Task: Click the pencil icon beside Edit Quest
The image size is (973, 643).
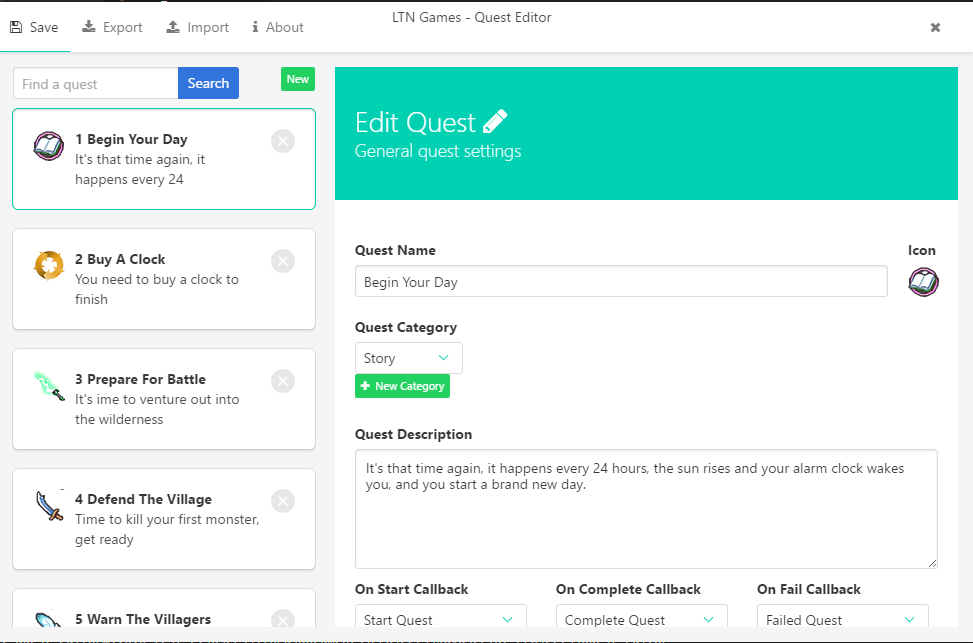Action: click(495, 122)
